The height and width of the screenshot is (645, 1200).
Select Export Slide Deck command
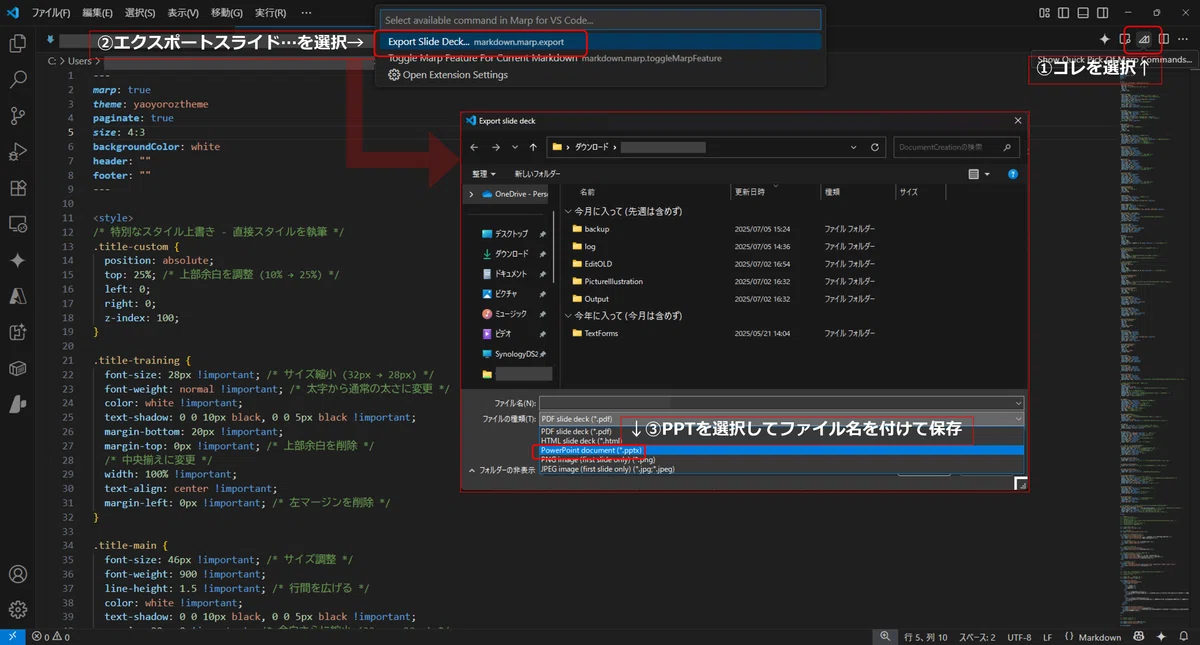click(600, 42)
